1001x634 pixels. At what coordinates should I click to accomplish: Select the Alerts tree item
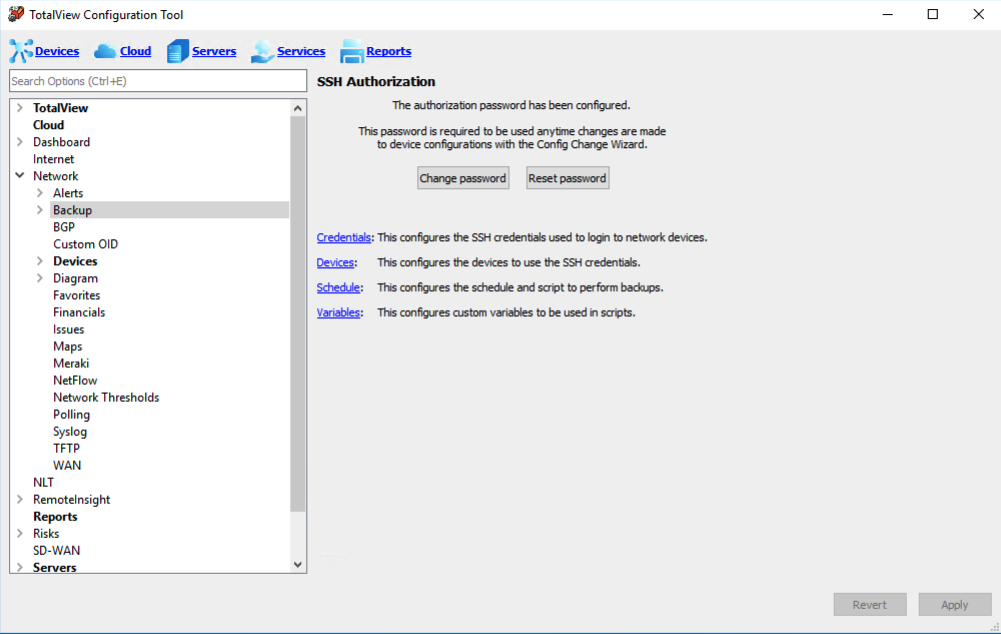click(68, 193)
